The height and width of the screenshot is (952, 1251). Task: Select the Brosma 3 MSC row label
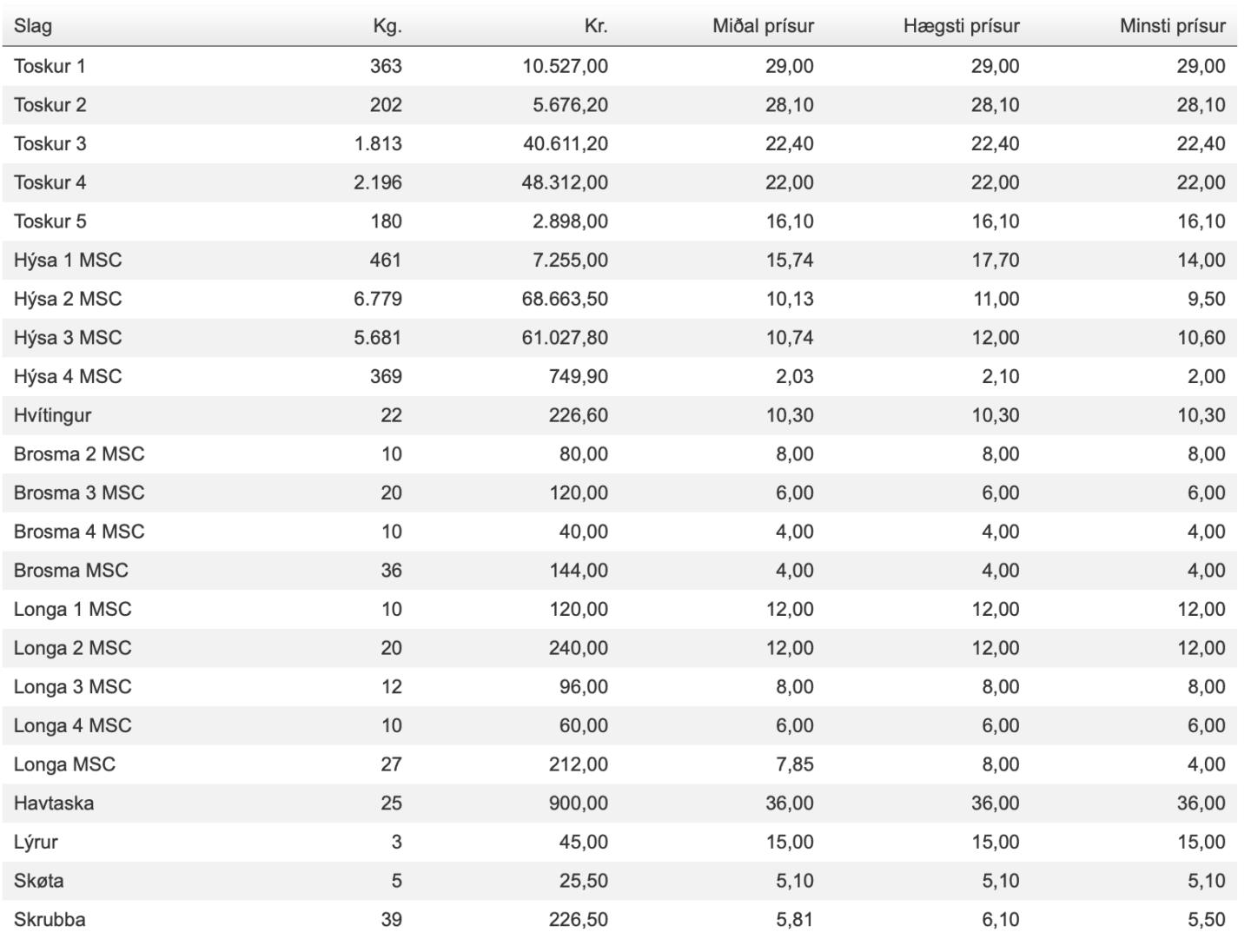pyautogui.click(x=79, y=493)
